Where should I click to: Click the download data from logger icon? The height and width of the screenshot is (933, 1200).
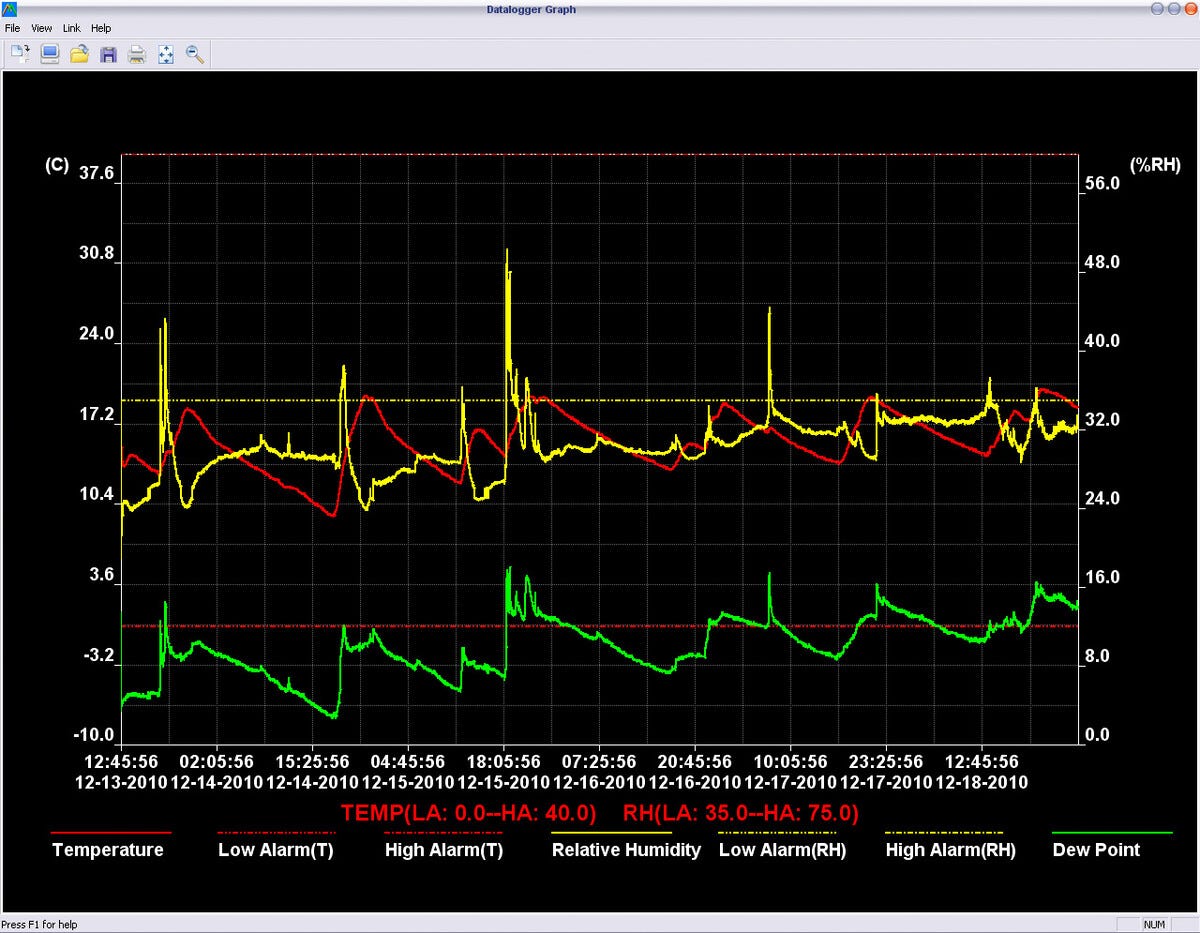pos(19,54)
